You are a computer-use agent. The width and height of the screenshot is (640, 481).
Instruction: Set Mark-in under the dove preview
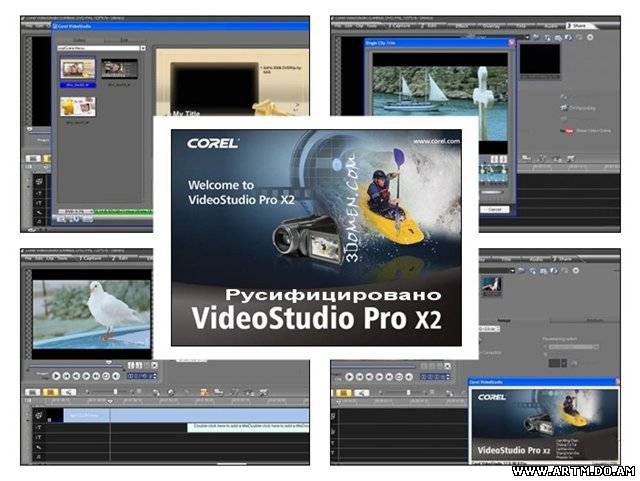click(x=131, y=365)
